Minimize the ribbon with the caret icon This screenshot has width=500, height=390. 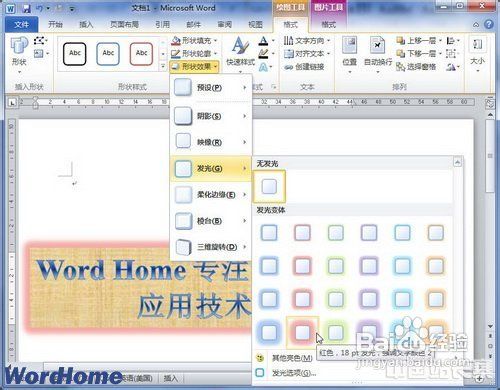(476, 25)
